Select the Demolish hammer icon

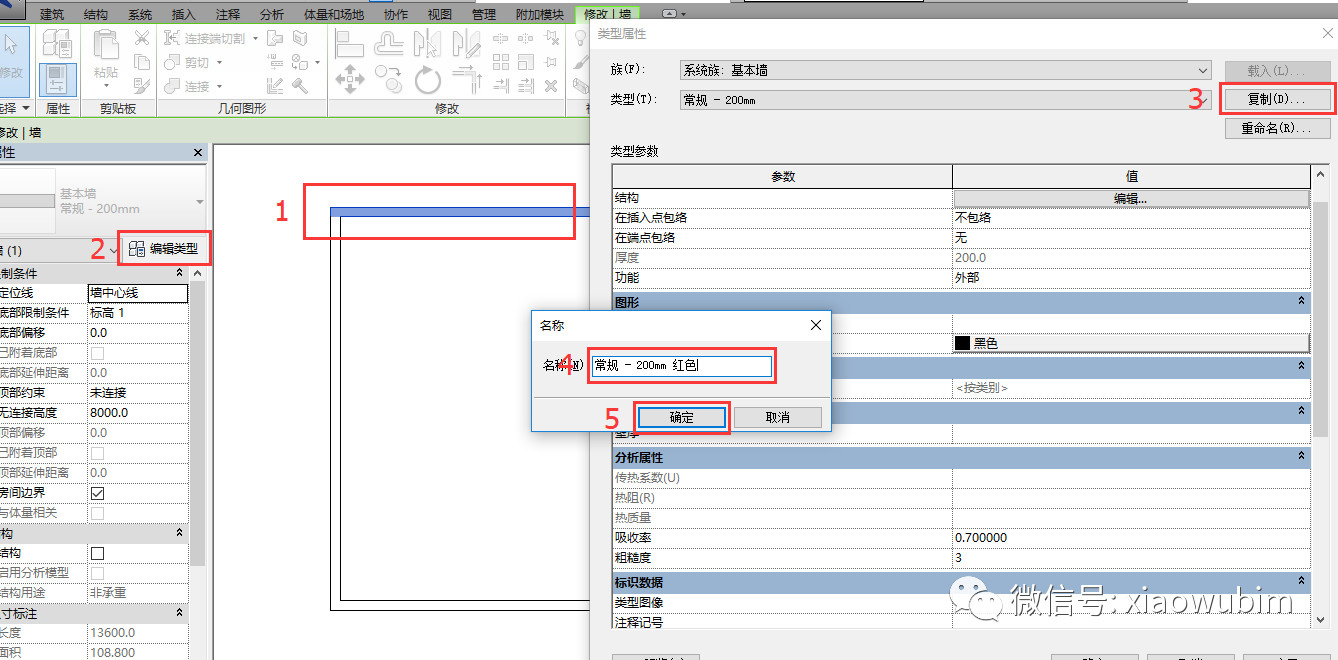pos(300,86)
